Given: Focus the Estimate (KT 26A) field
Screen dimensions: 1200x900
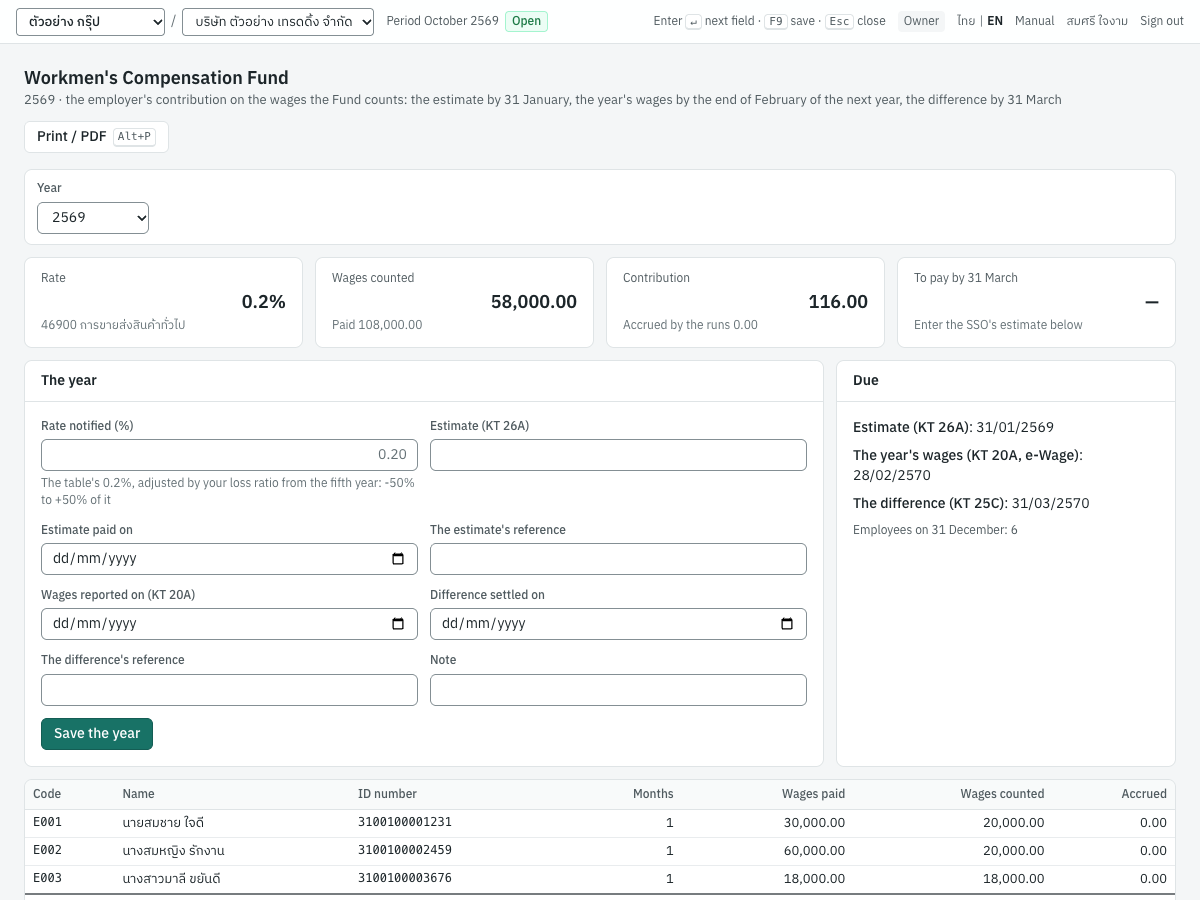Looking at the screenshot, I should 618,455.
